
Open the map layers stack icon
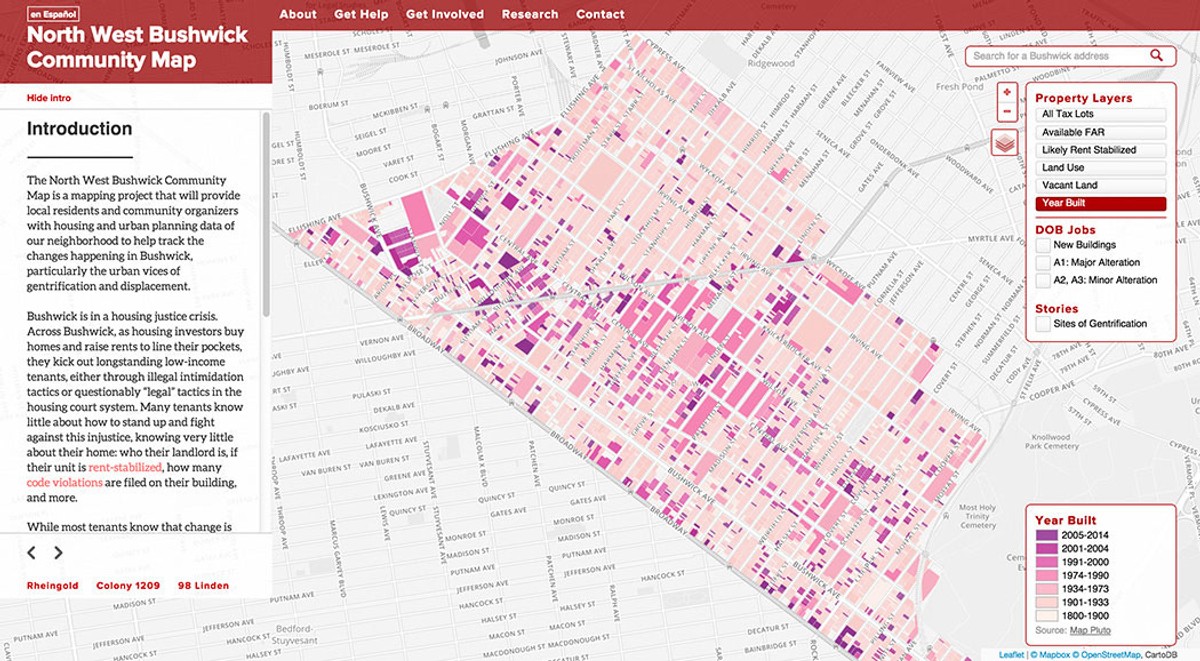click(1004, 143)
